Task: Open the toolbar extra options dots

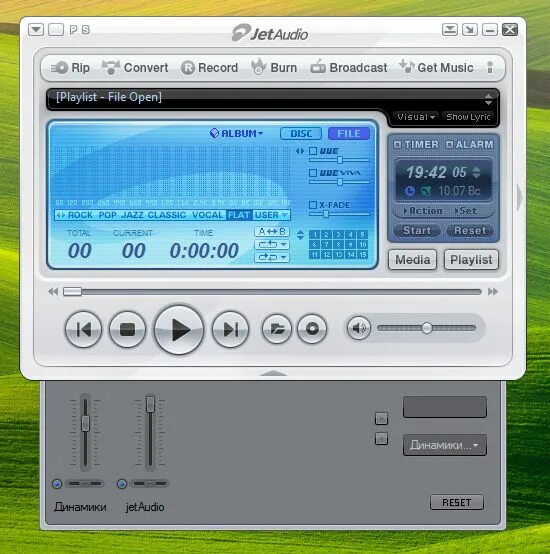Action: point(490,67)
